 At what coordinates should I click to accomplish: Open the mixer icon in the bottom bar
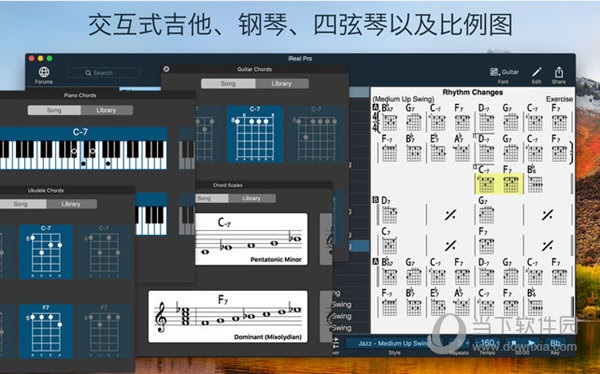point(336,343)
